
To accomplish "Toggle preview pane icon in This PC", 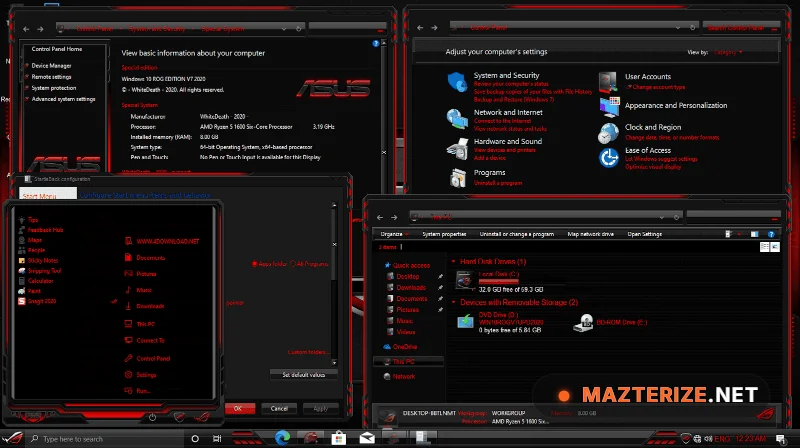I will [x=754, y=234].
